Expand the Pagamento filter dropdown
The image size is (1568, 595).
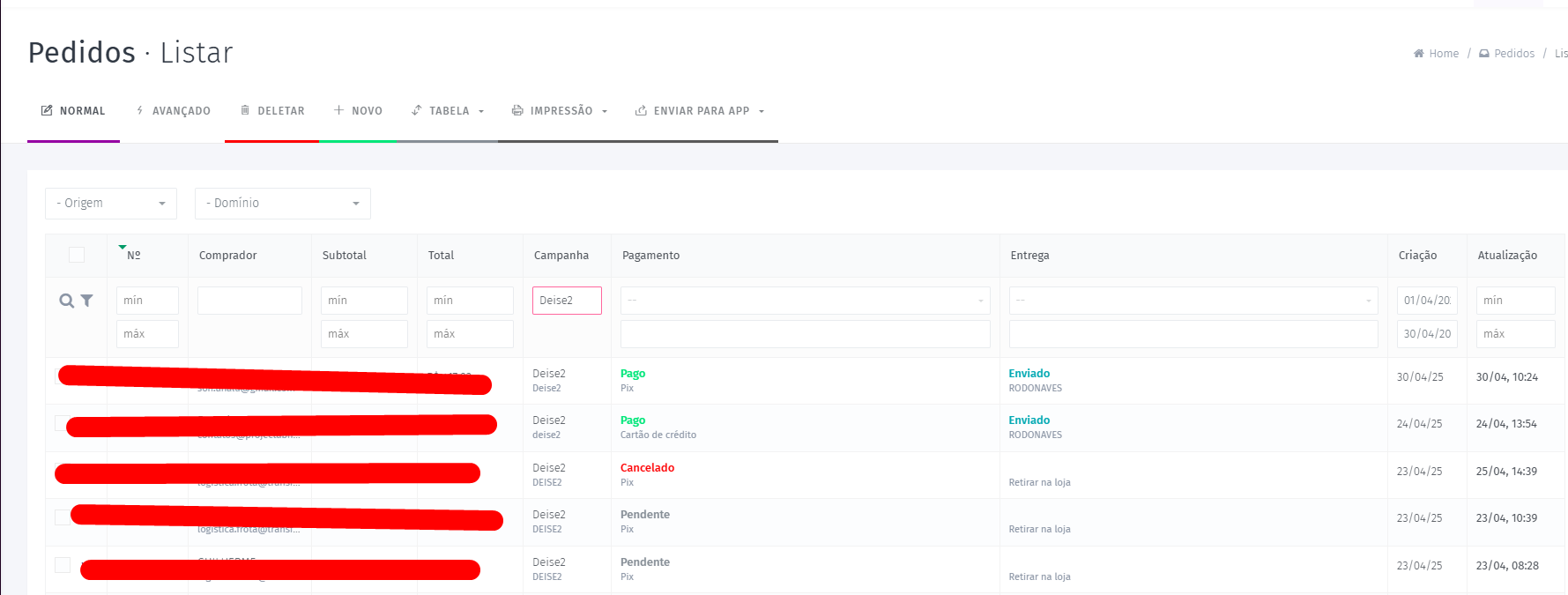806,301
